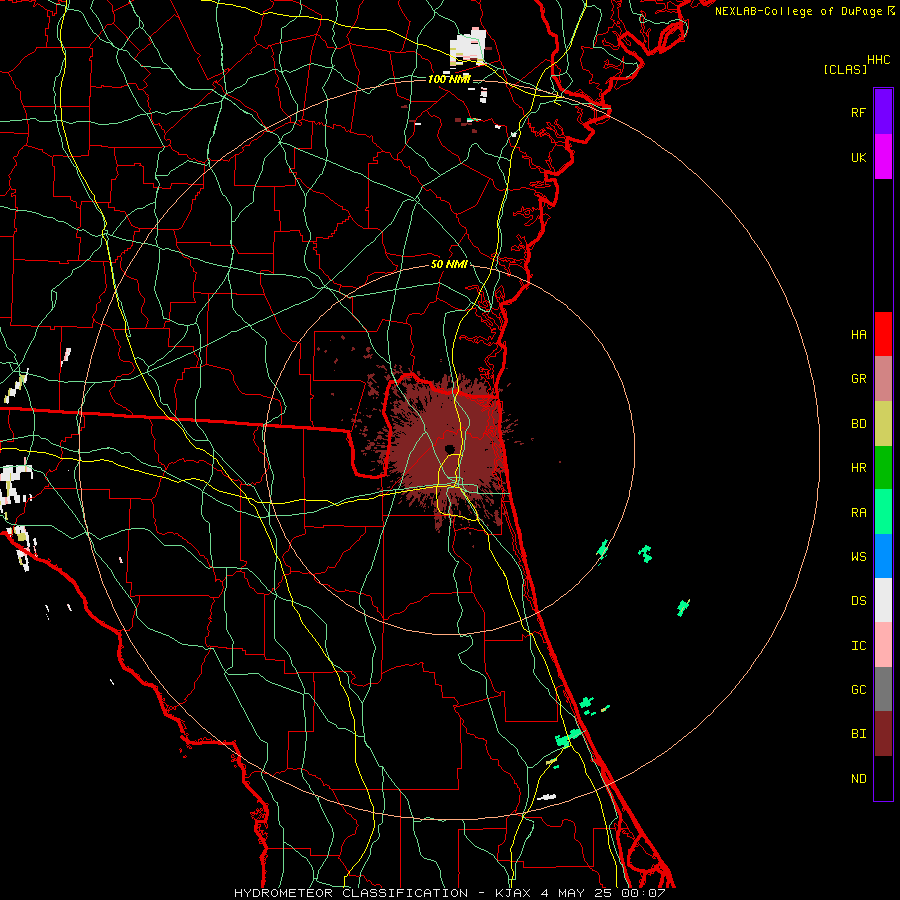Click the BD yellow legend swatch
The width and height of the screenshot is (900, 900).
click(883, 424)
